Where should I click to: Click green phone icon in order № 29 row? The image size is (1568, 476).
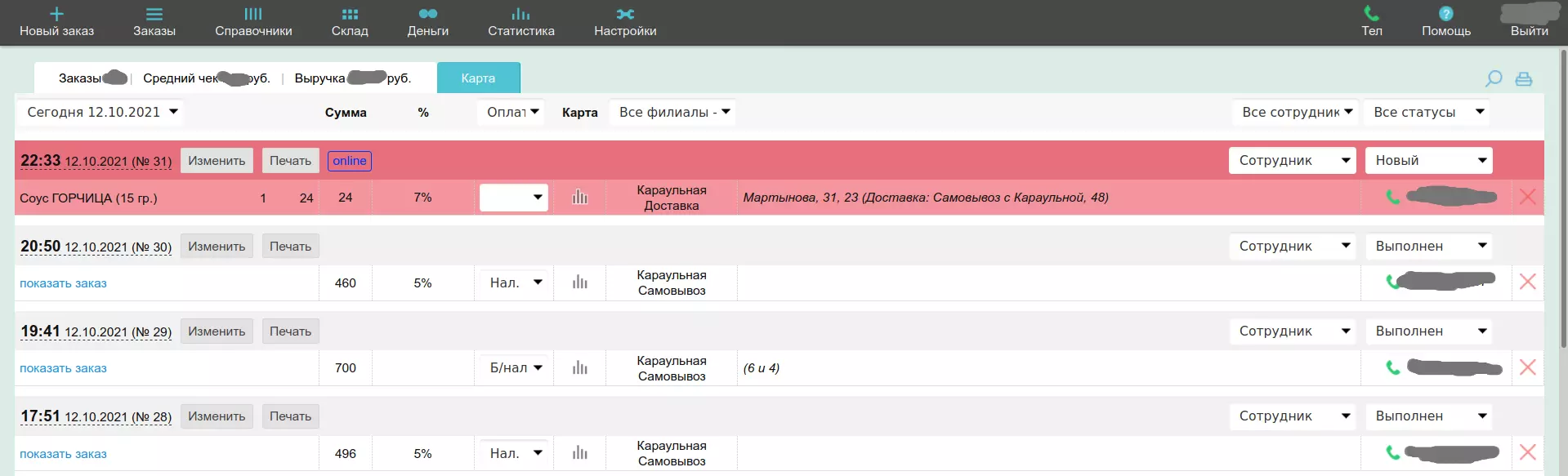click(1393, 367)
